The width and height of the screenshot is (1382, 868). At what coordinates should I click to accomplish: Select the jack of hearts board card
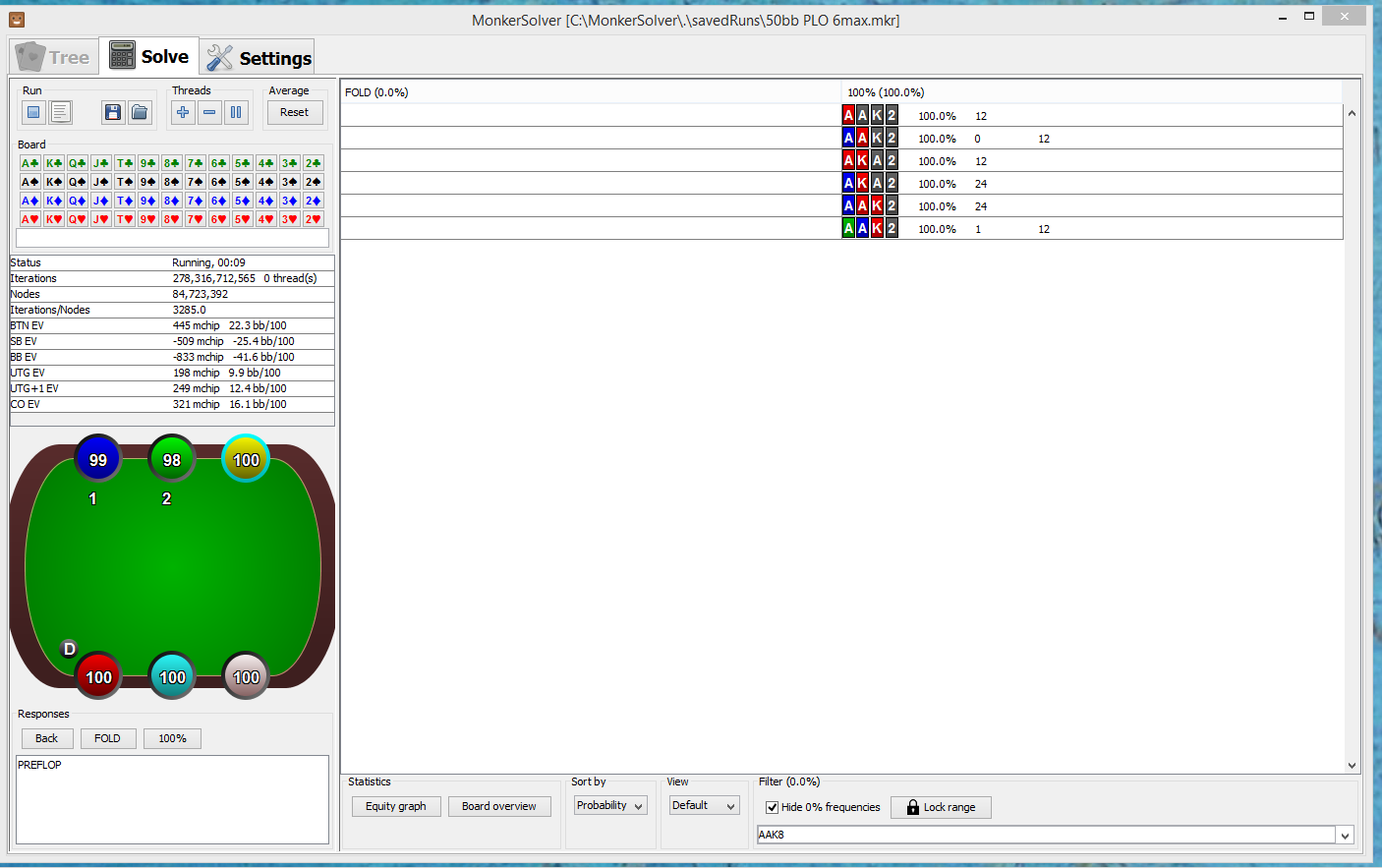pyautogui.click(x=101, y=219)
